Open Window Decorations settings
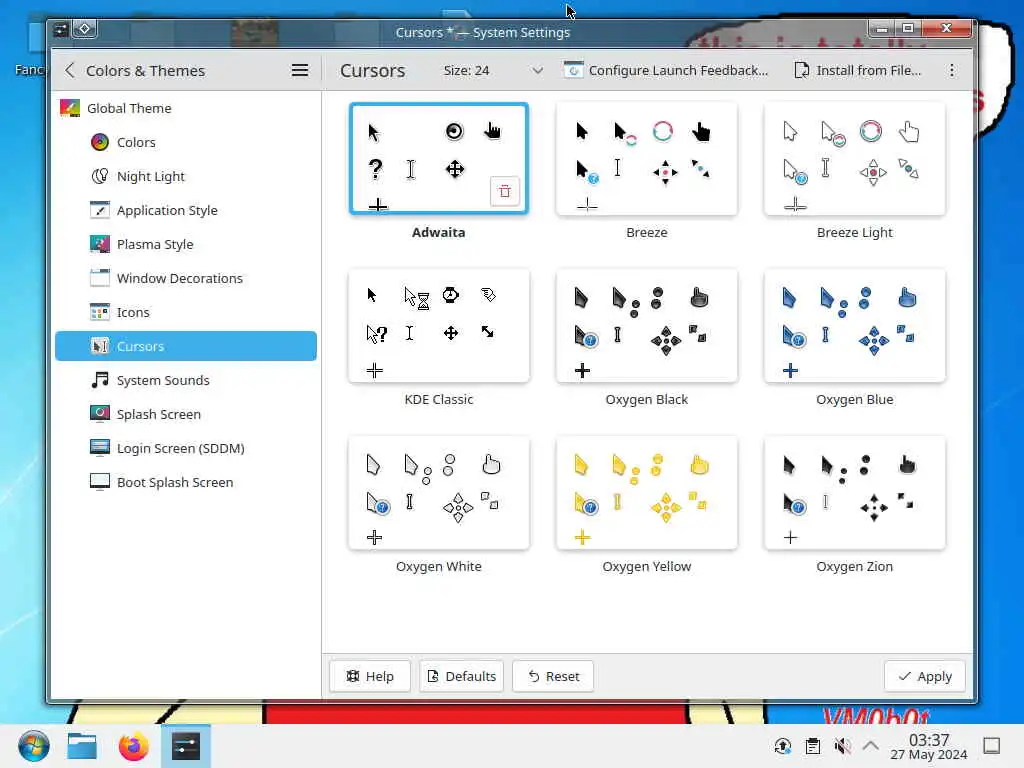 tap(186, 278)
